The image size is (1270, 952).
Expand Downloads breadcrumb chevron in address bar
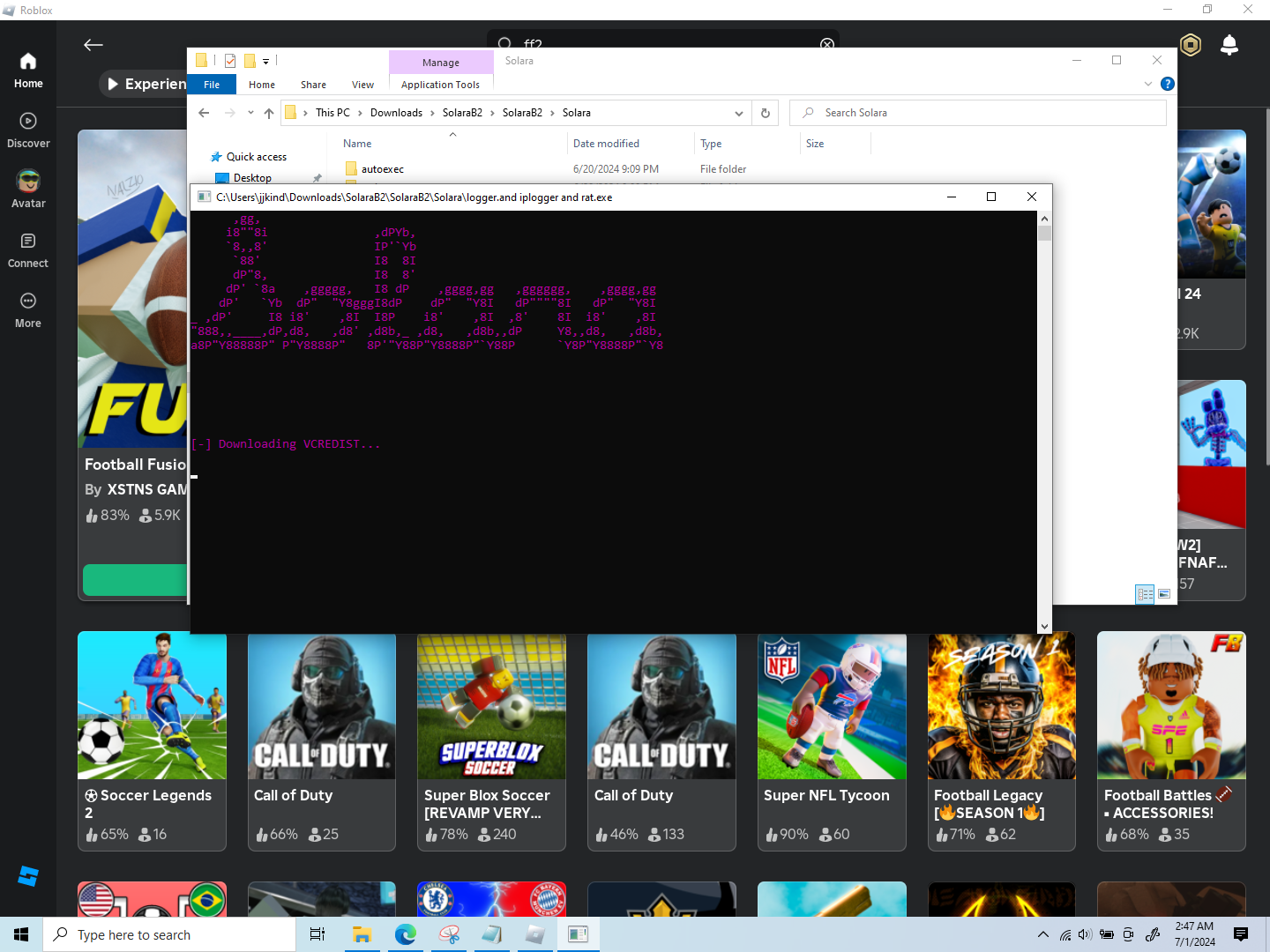tap(432, 113)
